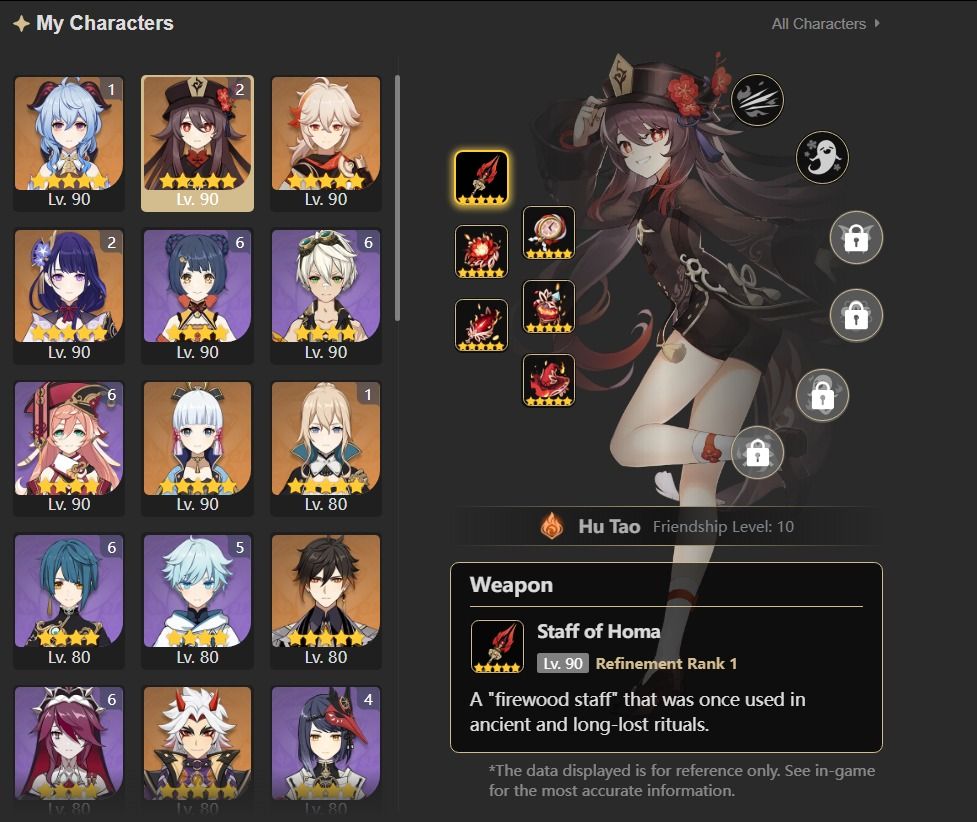
Task: Open the red hat circlet artifact icon
Action: click(x=548, y=380)
